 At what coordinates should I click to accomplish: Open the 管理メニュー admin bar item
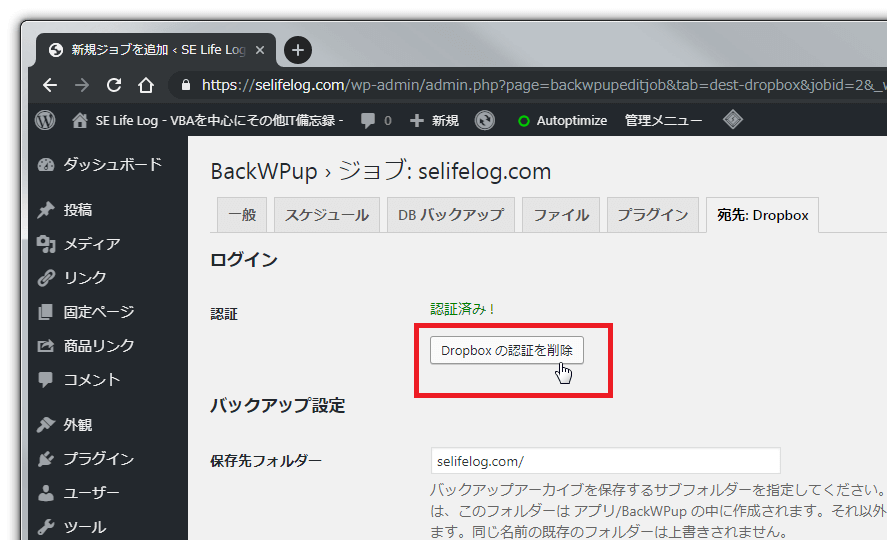coord(663,120)
